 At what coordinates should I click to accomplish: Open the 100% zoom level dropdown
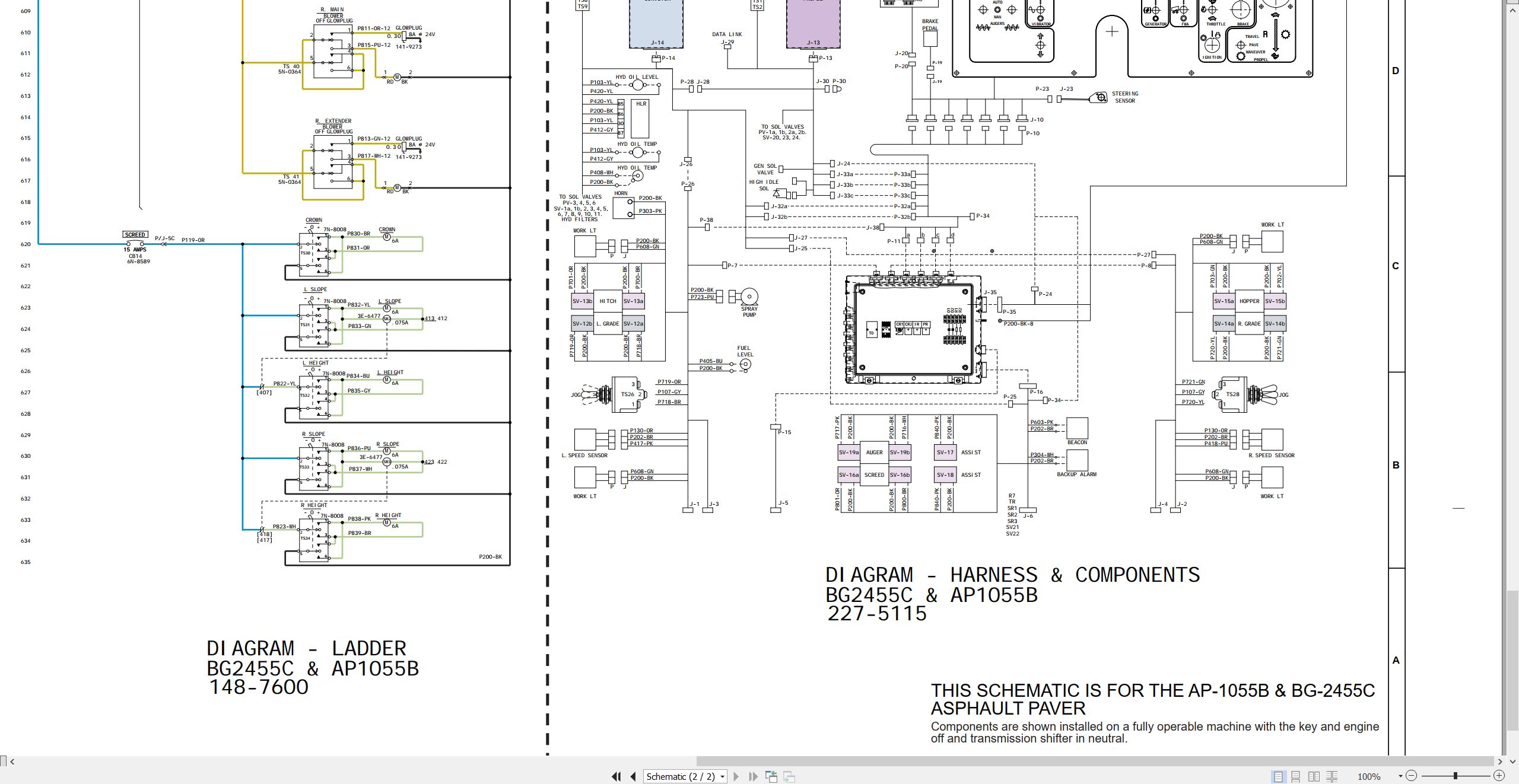coord(1400,776)
